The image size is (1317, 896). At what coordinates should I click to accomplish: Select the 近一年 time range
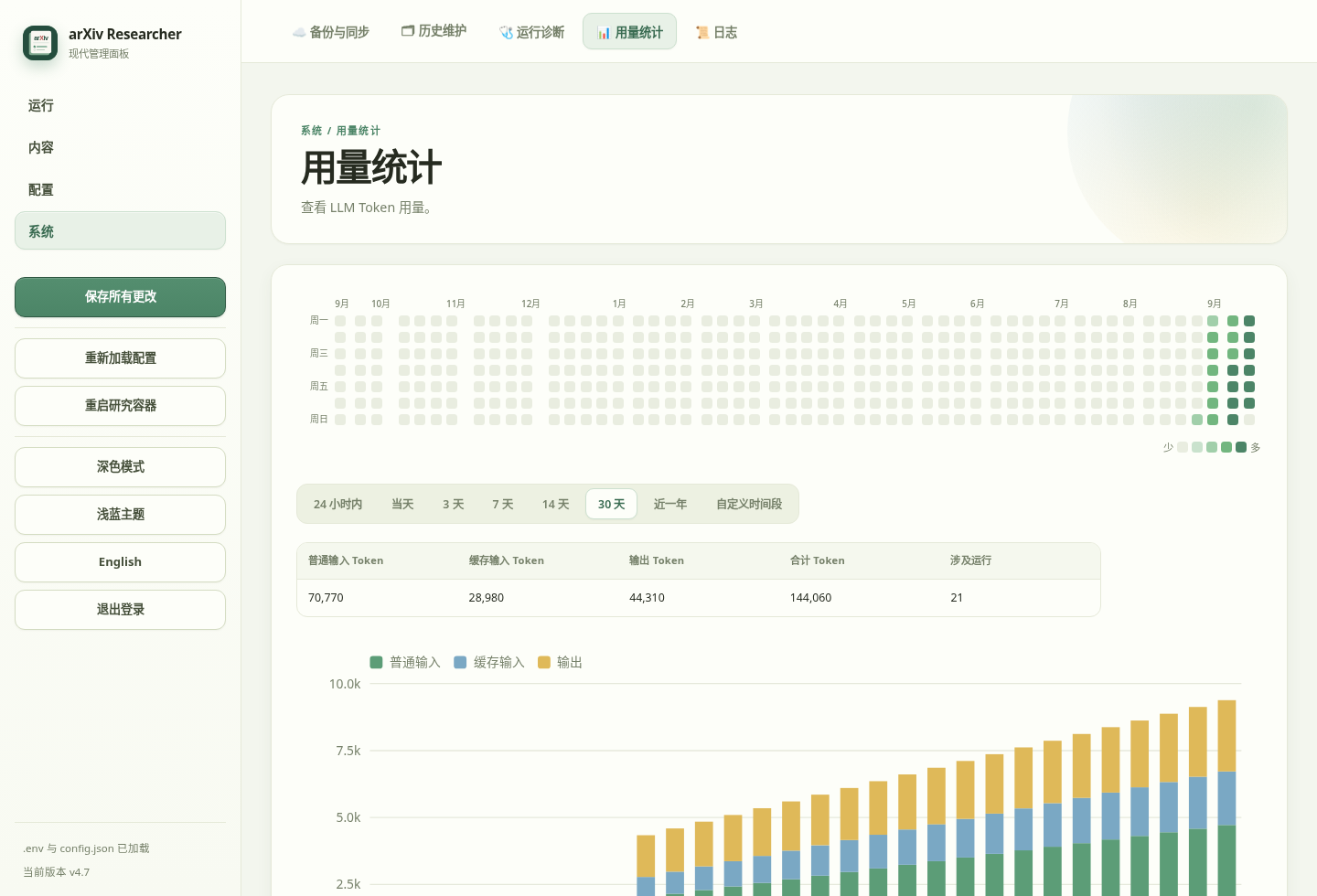[669, 504]
